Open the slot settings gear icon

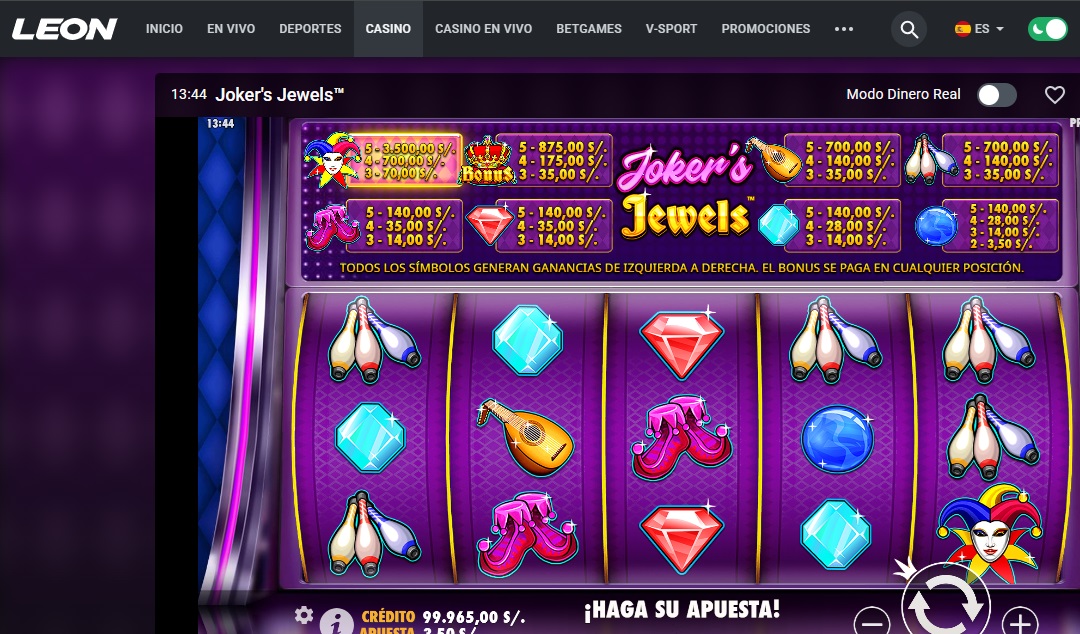tap(304, 615)
